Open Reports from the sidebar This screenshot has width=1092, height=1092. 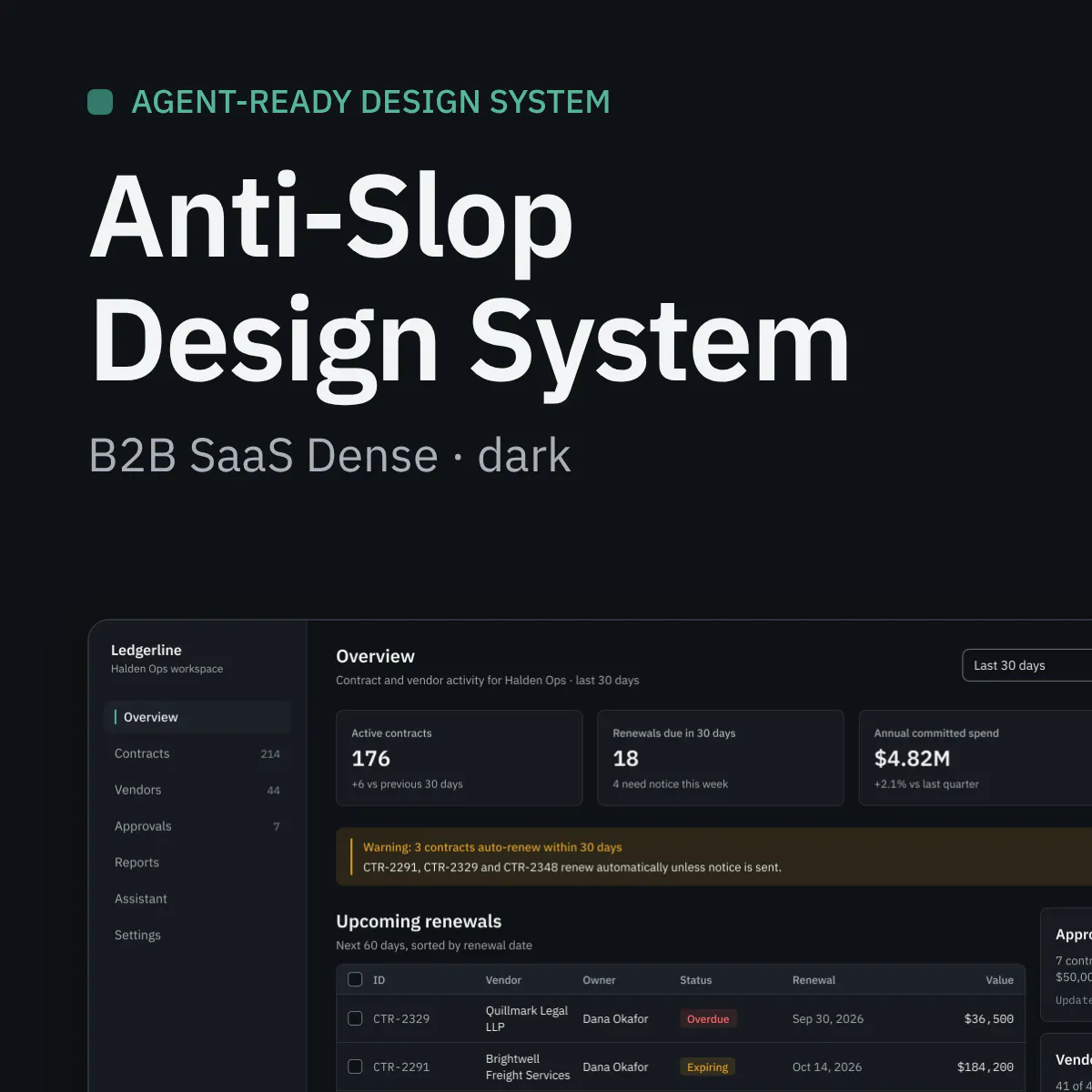(x=197, y=863)
